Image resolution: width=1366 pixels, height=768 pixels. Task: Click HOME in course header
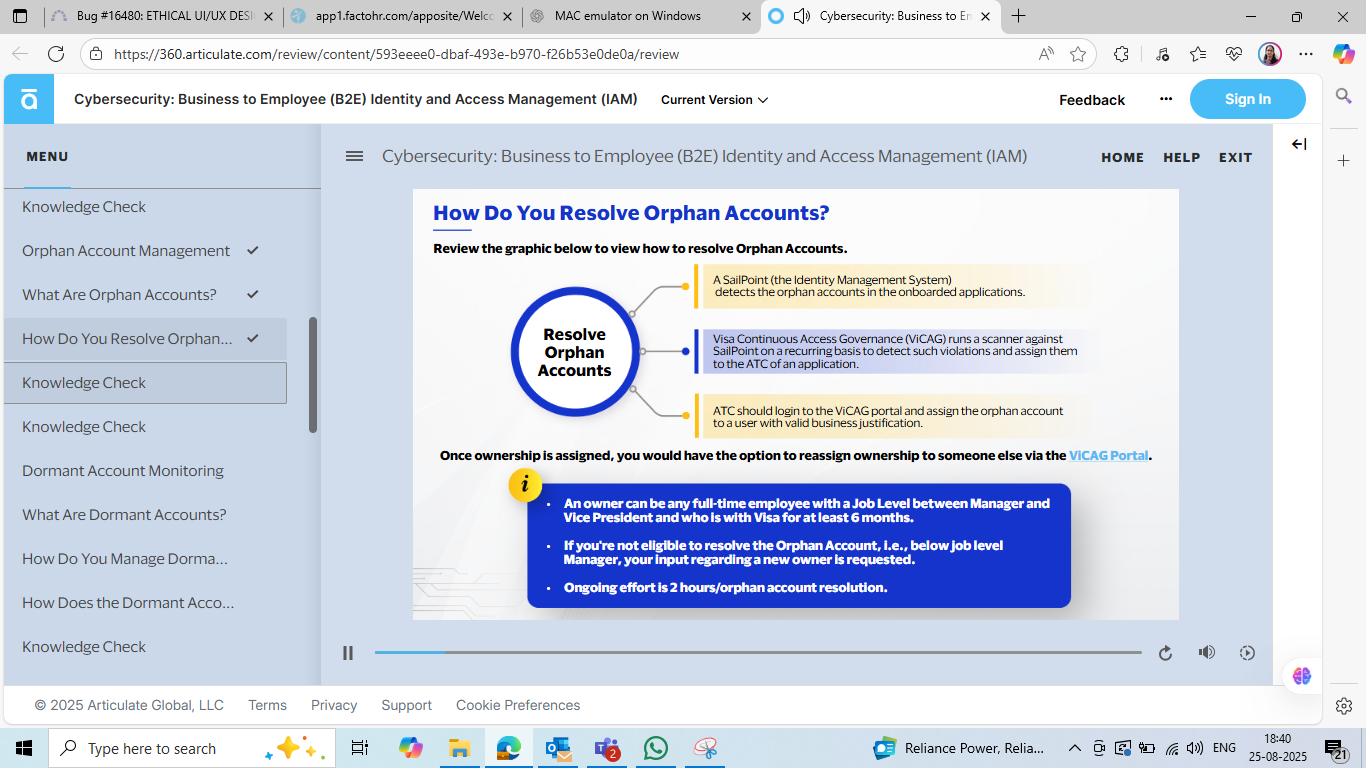pos(1122,157)
